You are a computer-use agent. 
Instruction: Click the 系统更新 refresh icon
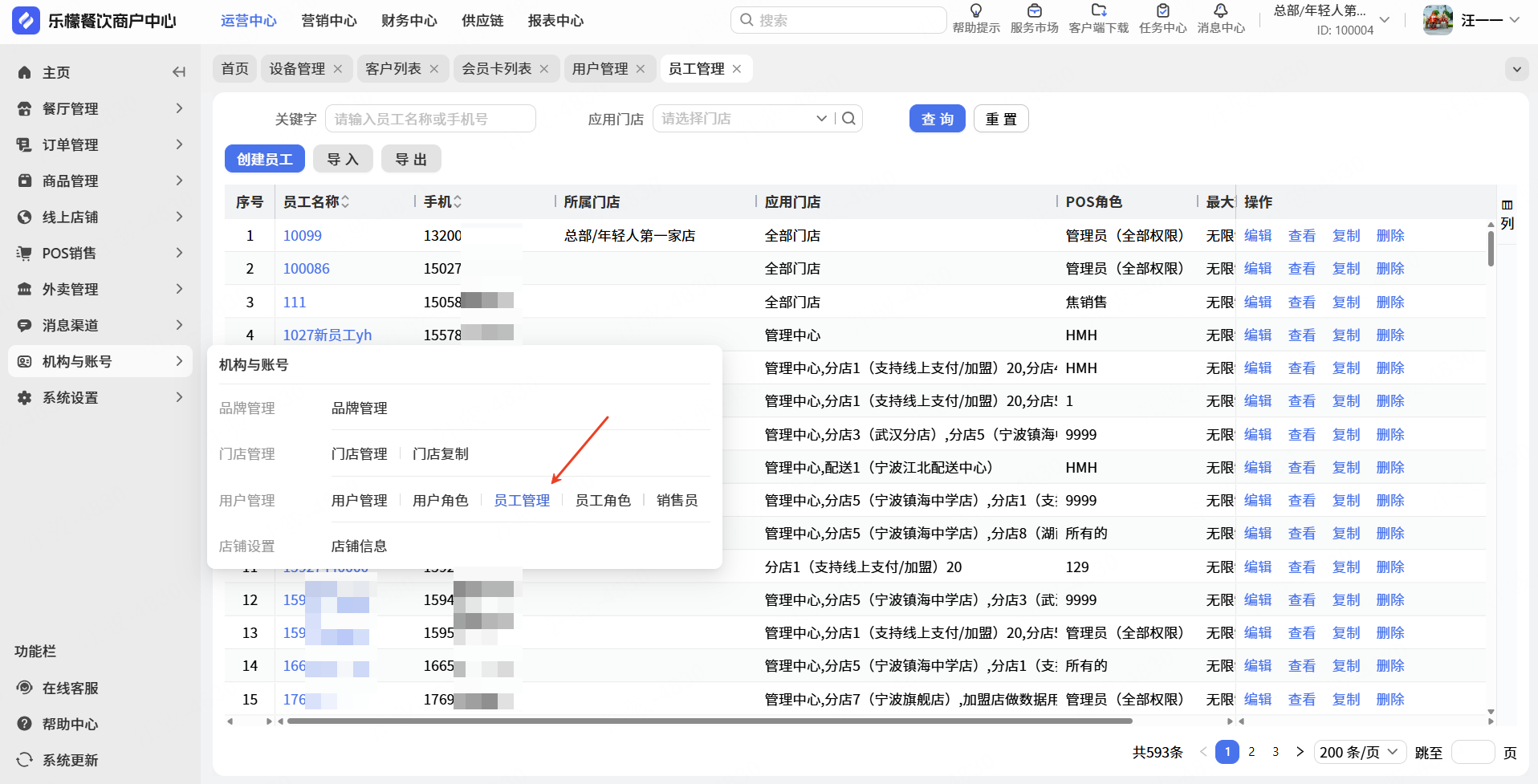pyautogui.click(x=25, y=760)
